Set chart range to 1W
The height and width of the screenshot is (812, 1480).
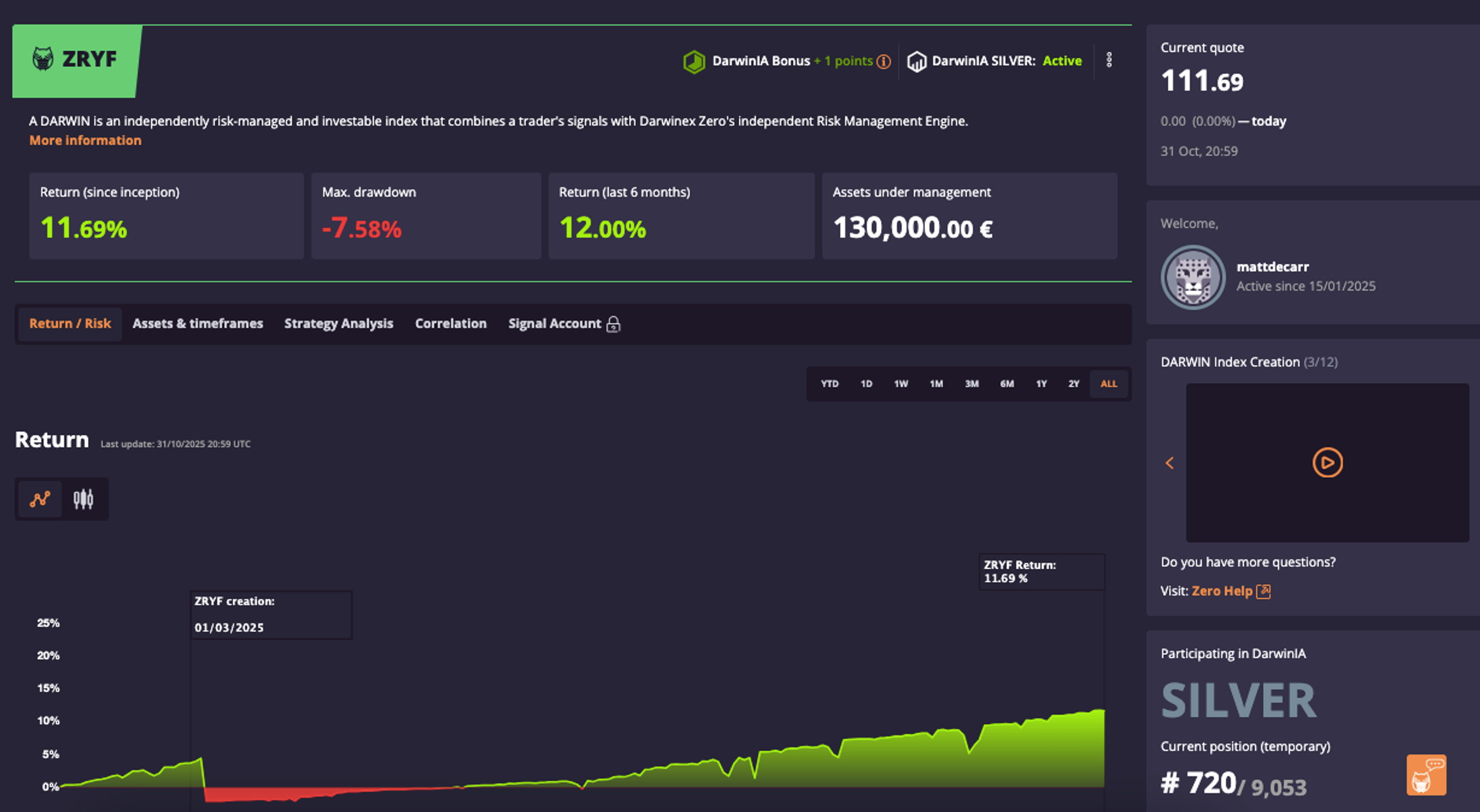pos(901,384)
